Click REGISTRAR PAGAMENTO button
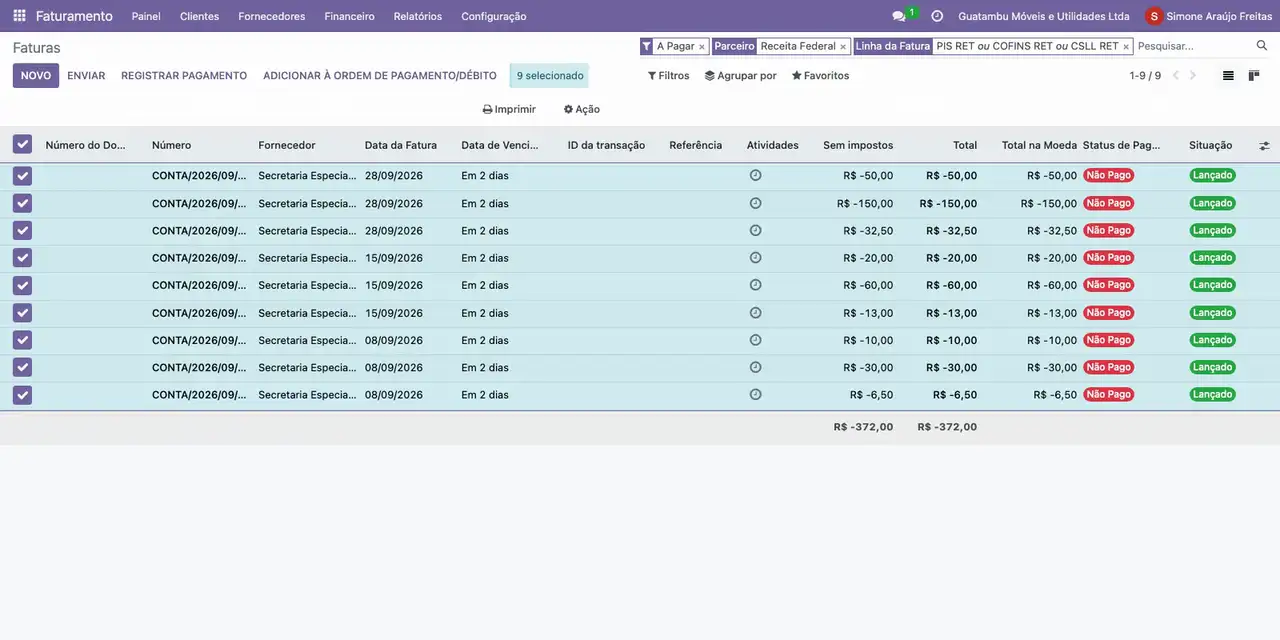1280x640 pixels. click(x=184, y=76)
